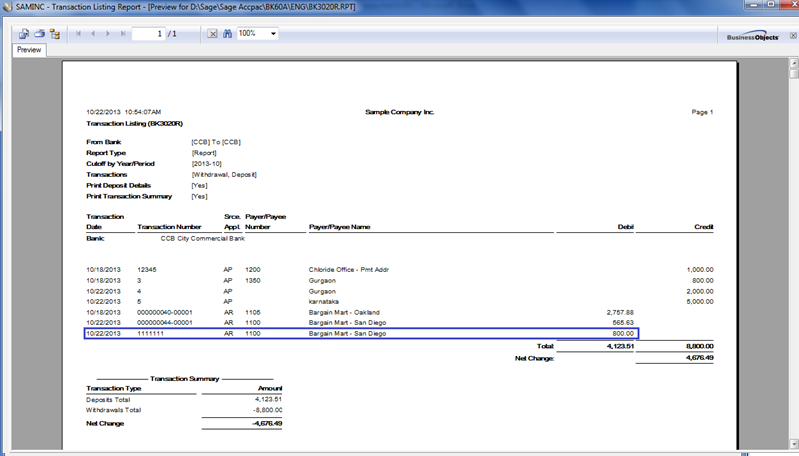Click the vertical scrollbar down arrow
799x456 pixels.
click(x=793, y=444)
